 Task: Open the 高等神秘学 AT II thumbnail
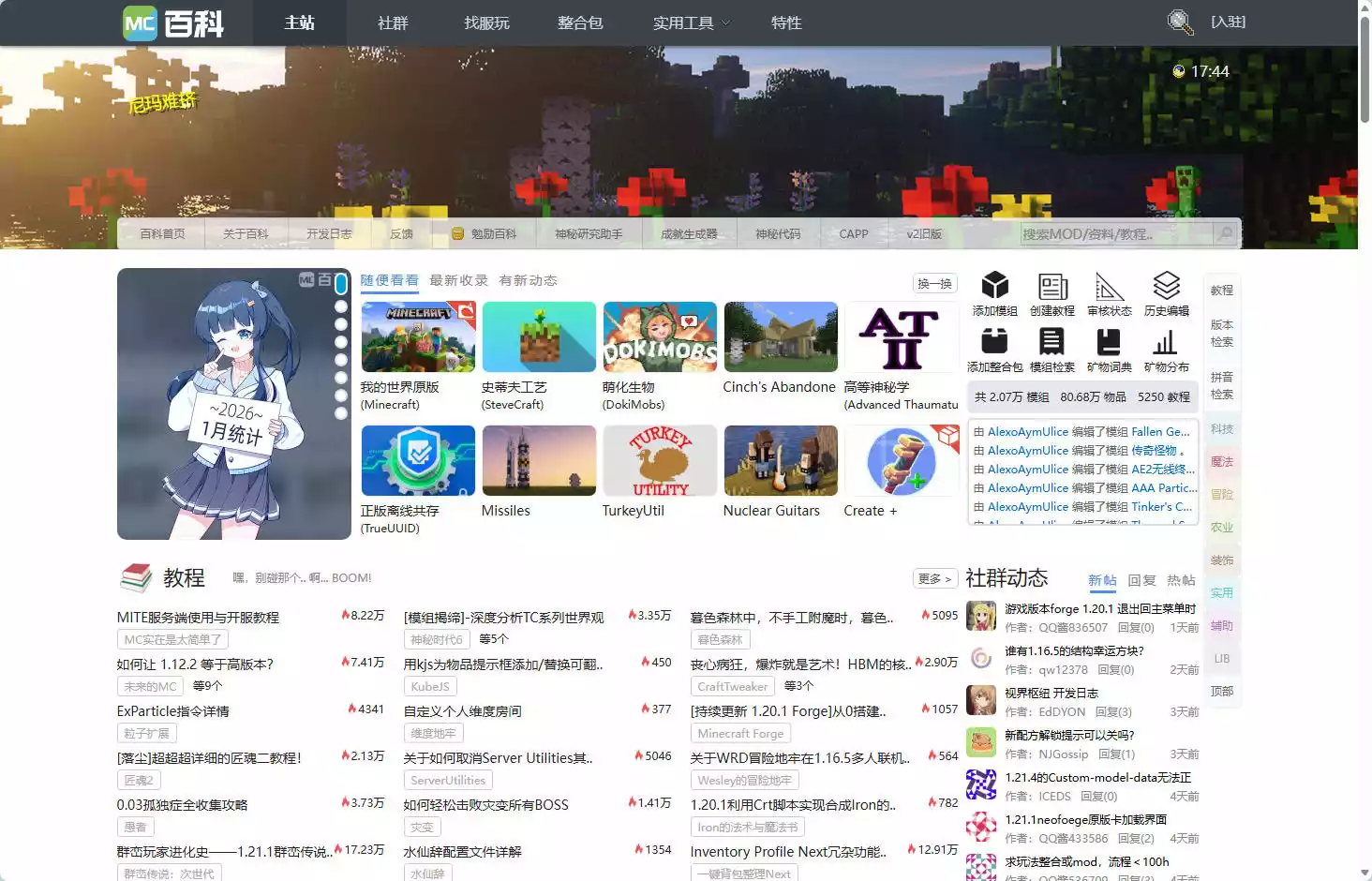(901, 336)
